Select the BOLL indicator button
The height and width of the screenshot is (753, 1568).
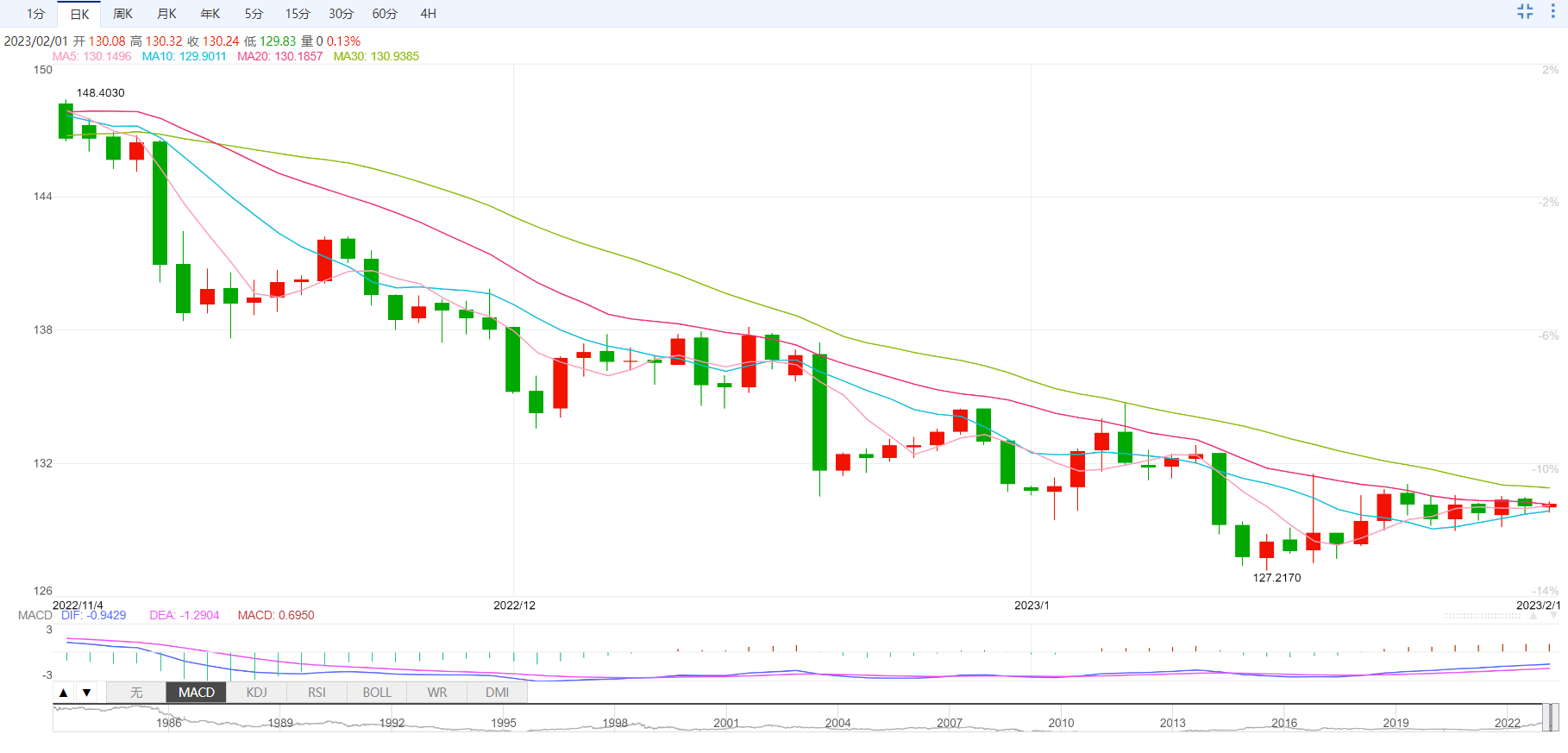click(377, 692)
